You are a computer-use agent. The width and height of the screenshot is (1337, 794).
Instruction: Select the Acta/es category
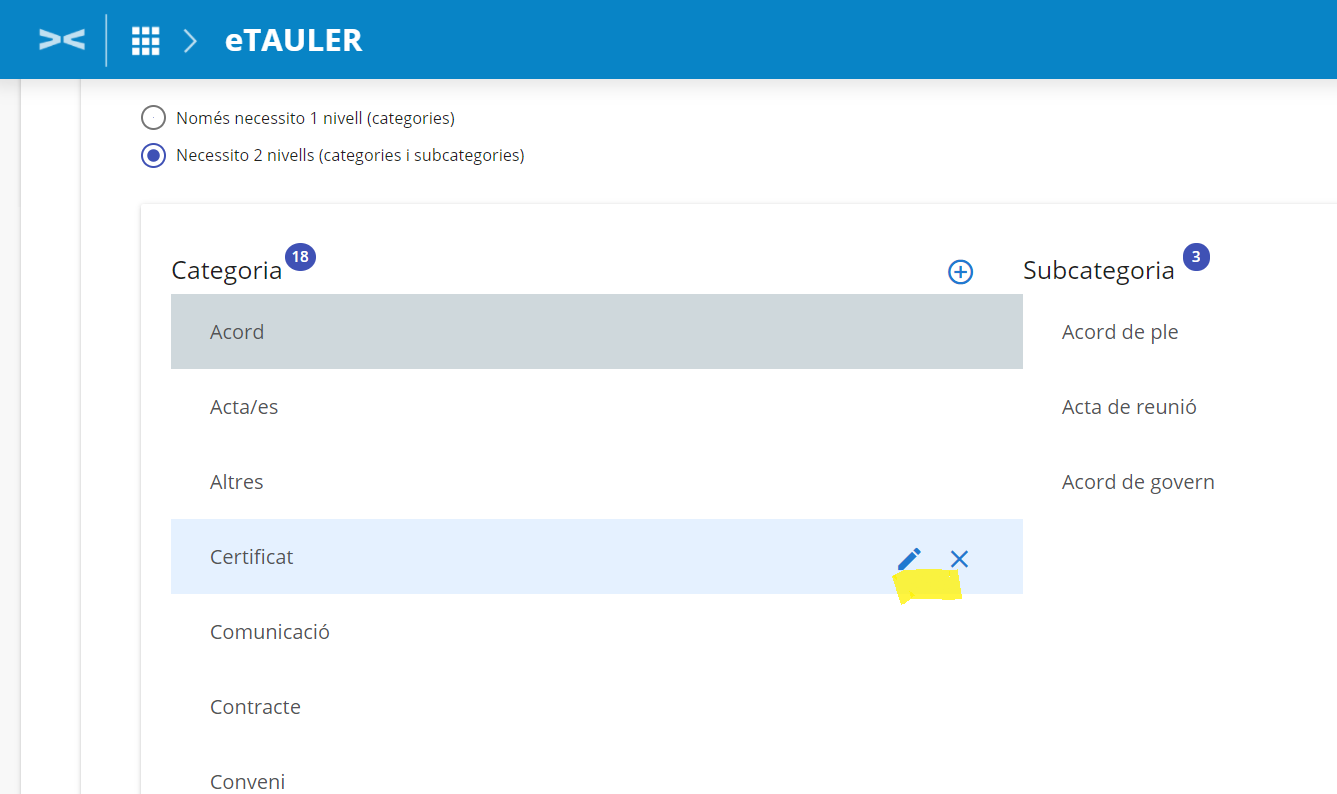coord(244,407)
